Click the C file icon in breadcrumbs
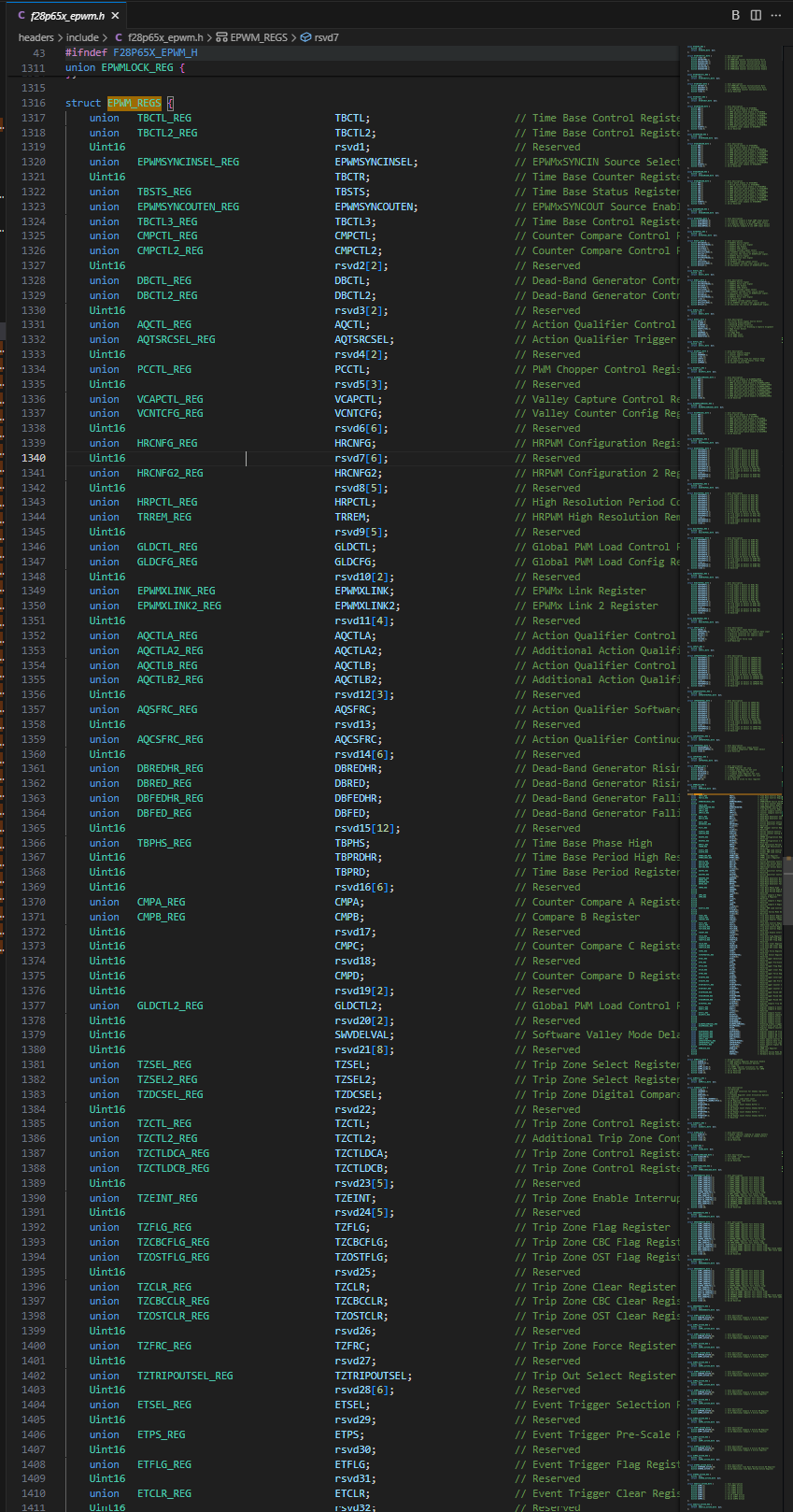The width and height of the screenshot is (793, 1512). pos(119,37)
